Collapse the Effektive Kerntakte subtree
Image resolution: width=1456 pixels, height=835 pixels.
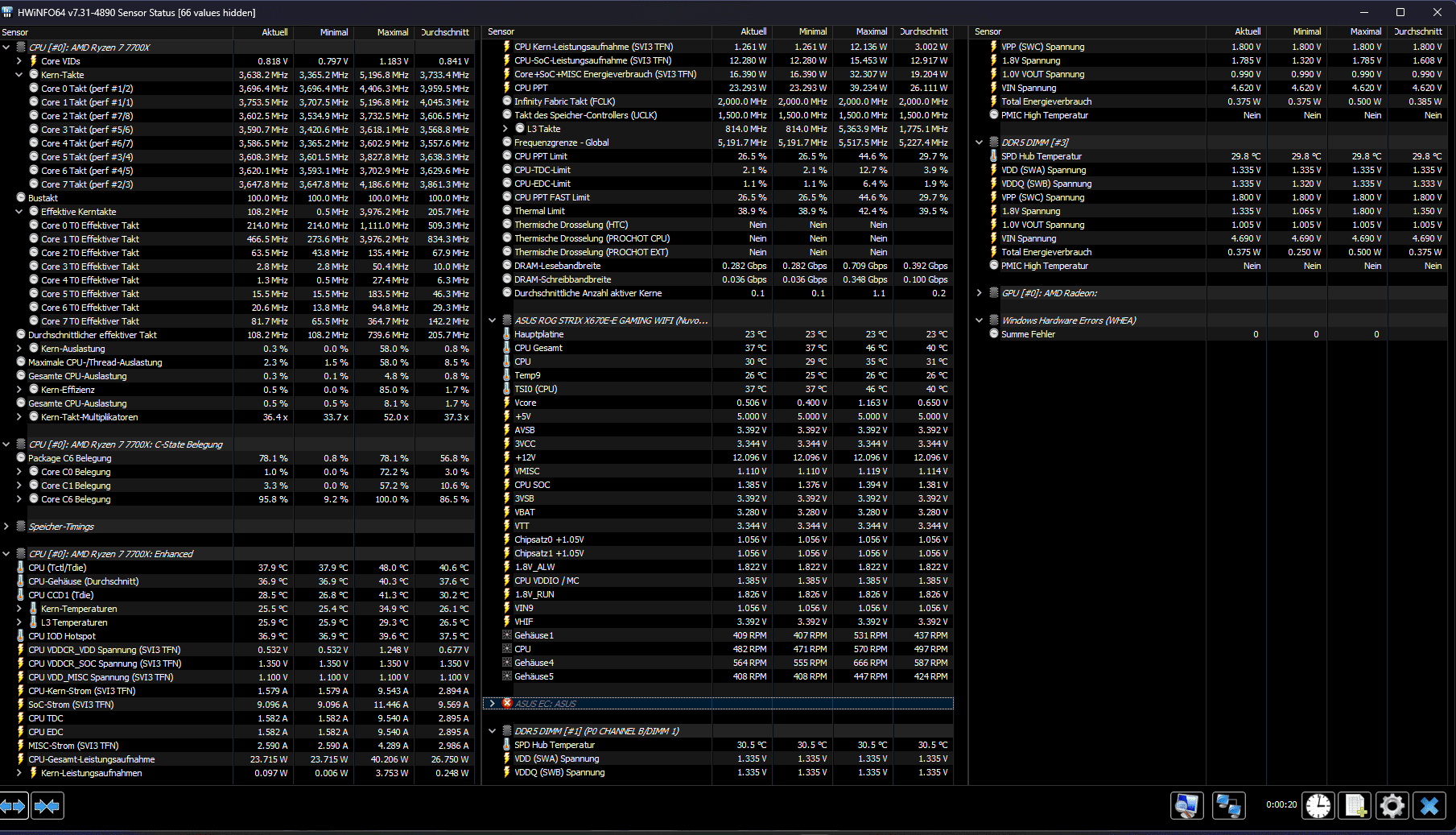tap(19, 212)
